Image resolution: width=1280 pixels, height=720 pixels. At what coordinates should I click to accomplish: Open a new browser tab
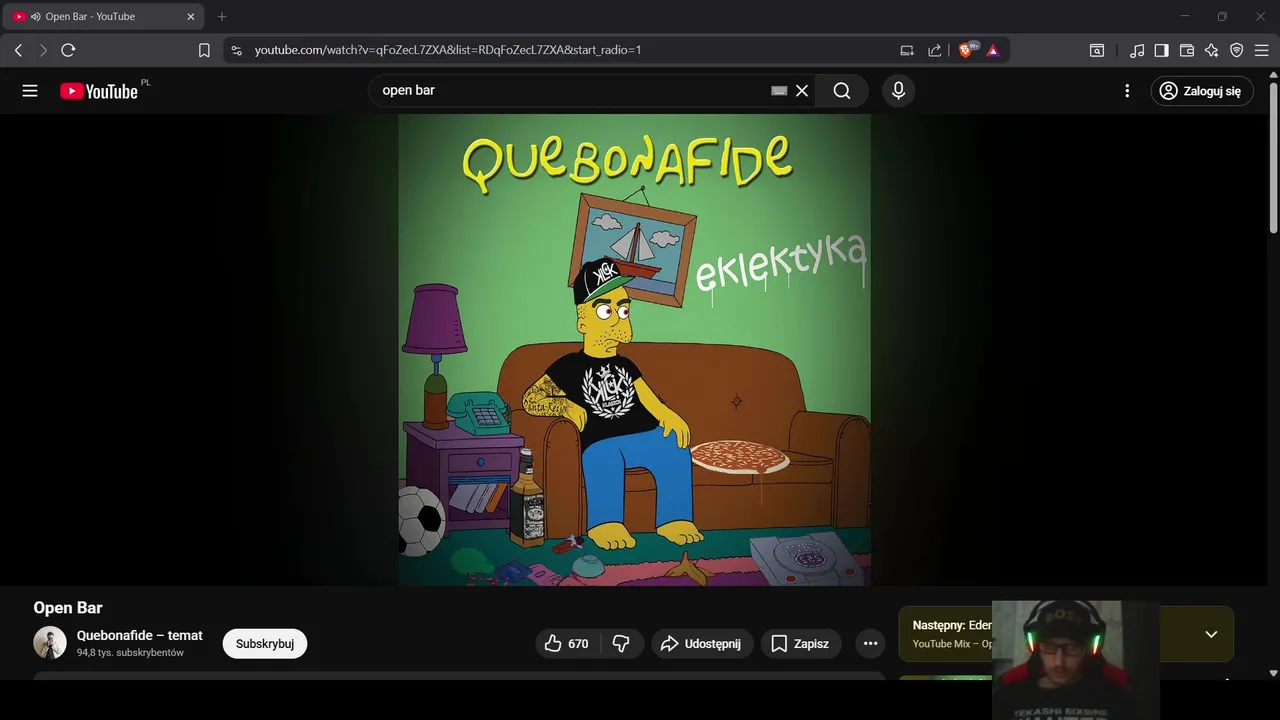coord(222,17)
